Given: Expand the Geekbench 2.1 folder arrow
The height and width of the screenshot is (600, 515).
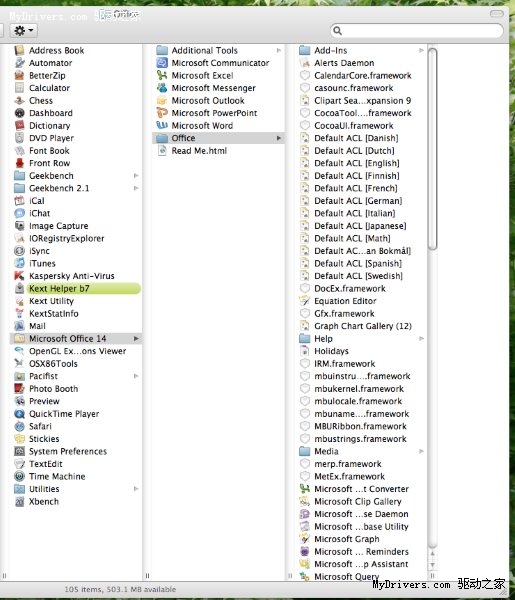Looking at the screenshot, I should (x=136, y=188).
